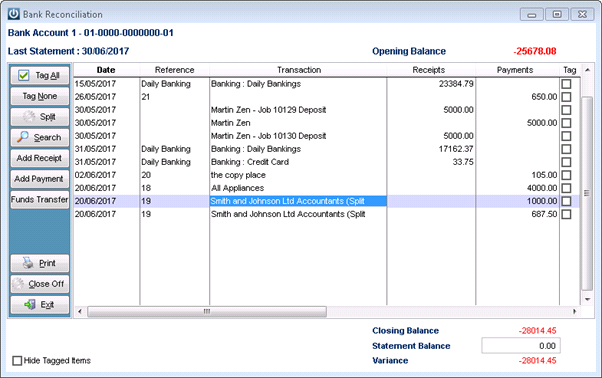Click reference 18
This screenshot has height=378, width=602.
tap(146, 188)
